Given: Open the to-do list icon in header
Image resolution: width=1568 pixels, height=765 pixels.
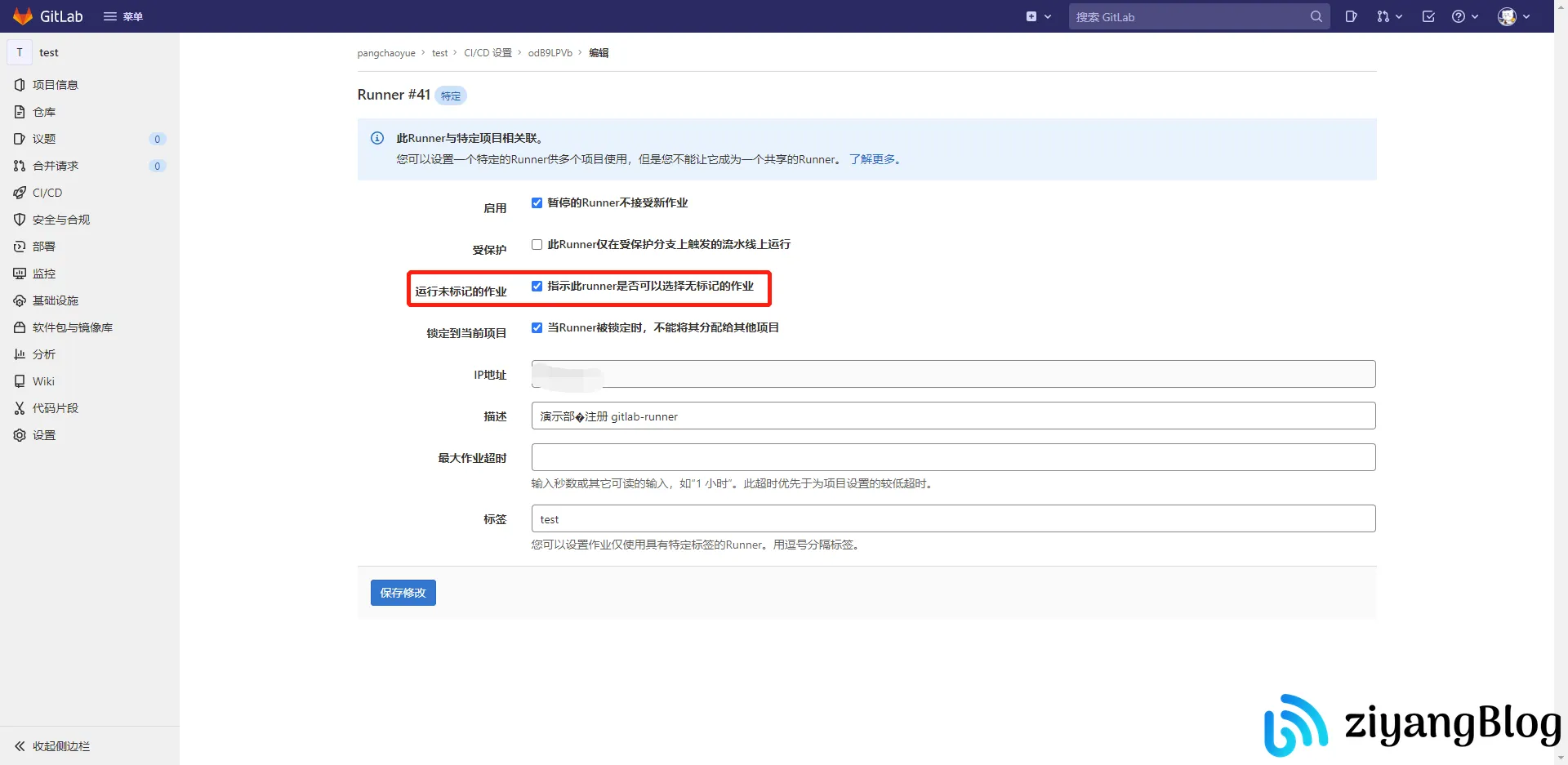Looking at the screenshot, I should click(x=1428, y=16).
